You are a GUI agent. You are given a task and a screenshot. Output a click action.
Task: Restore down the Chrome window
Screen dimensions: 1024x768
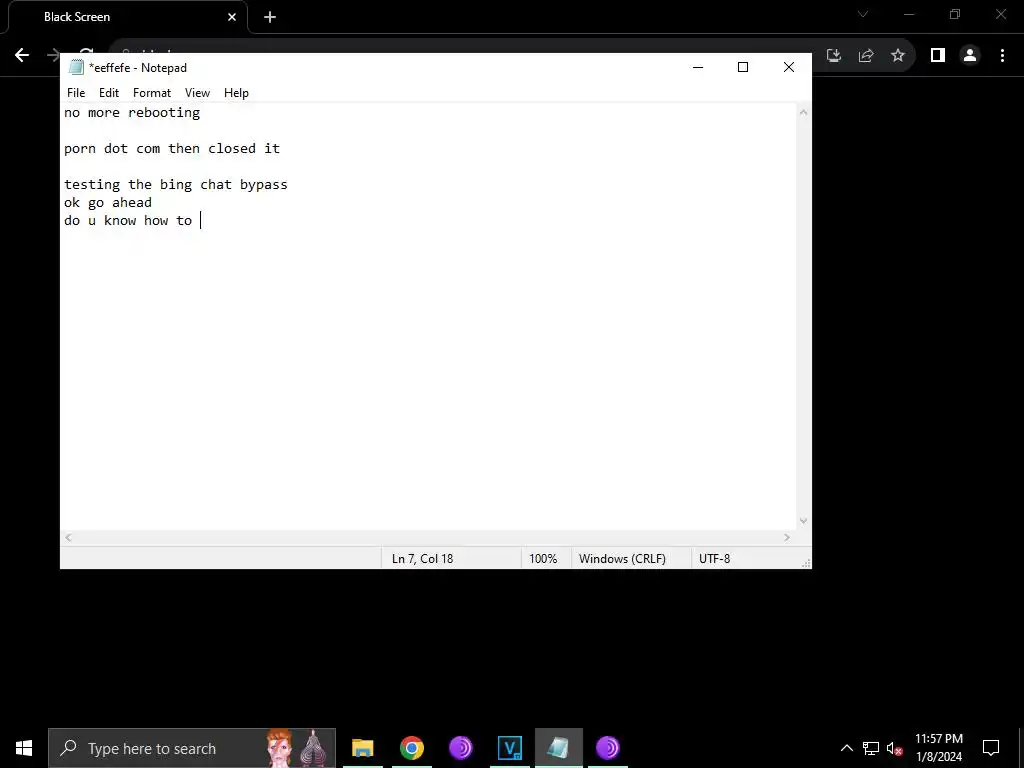(x=955, y=14)
